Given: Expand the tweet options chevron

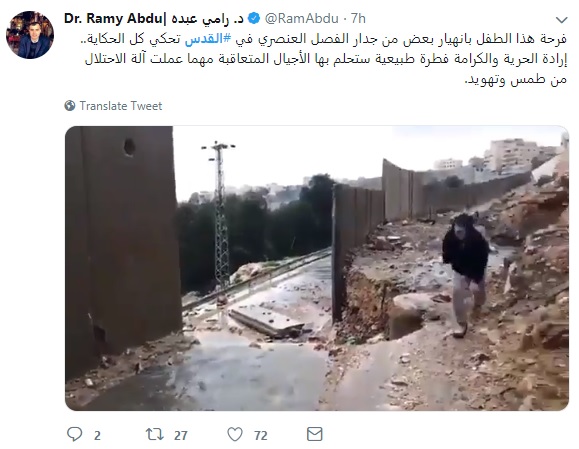Looking at the screenshot, I should (562, 20).
